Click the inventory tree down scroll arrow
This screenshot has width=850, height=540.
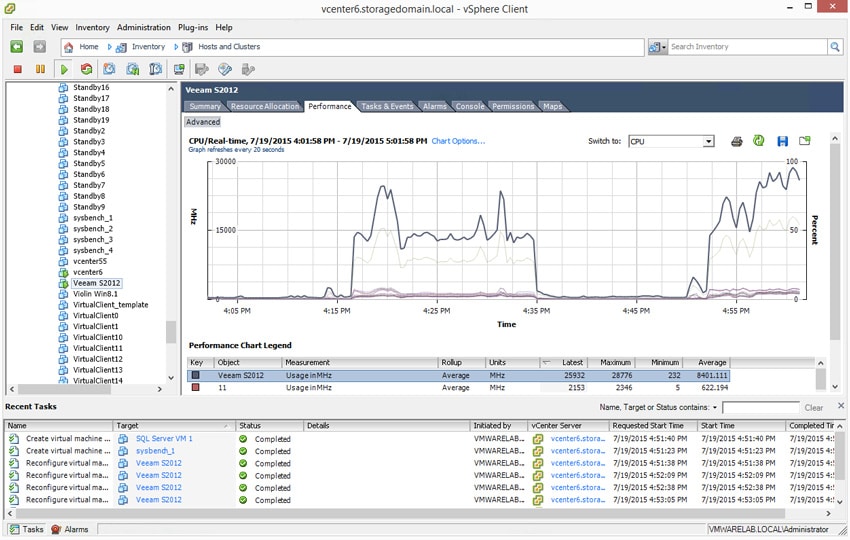[x=171, y=378]
